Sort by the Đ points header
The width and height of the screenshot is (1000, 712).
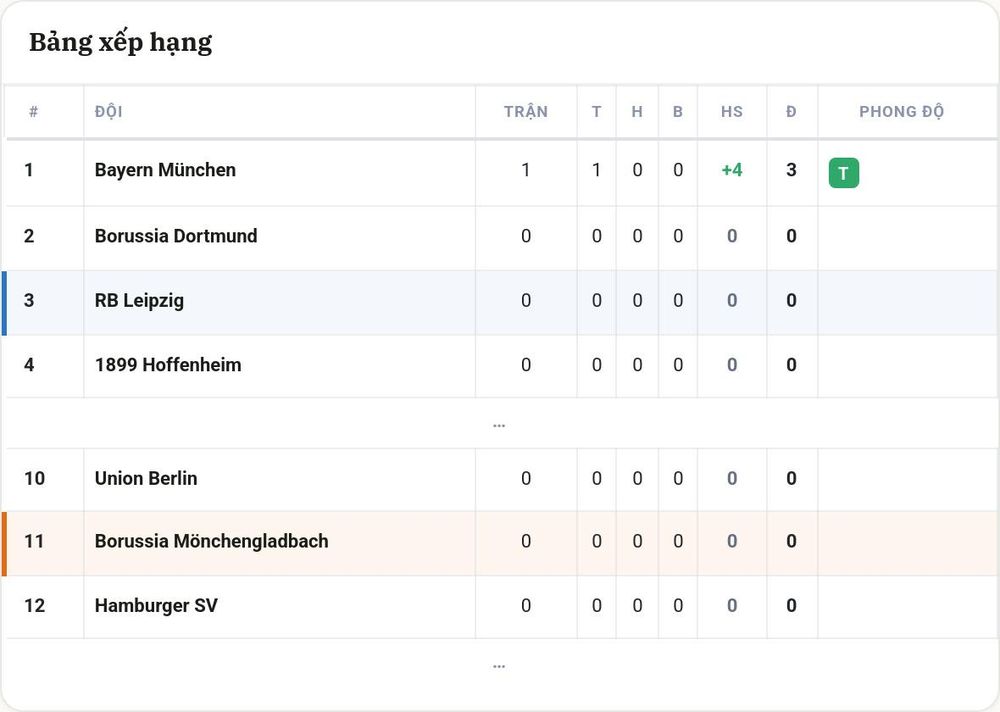tap(791, 112)
